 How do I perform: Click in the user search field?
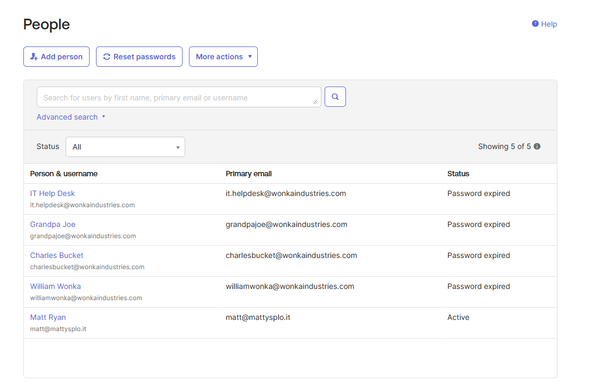click(x=179, y=97)
